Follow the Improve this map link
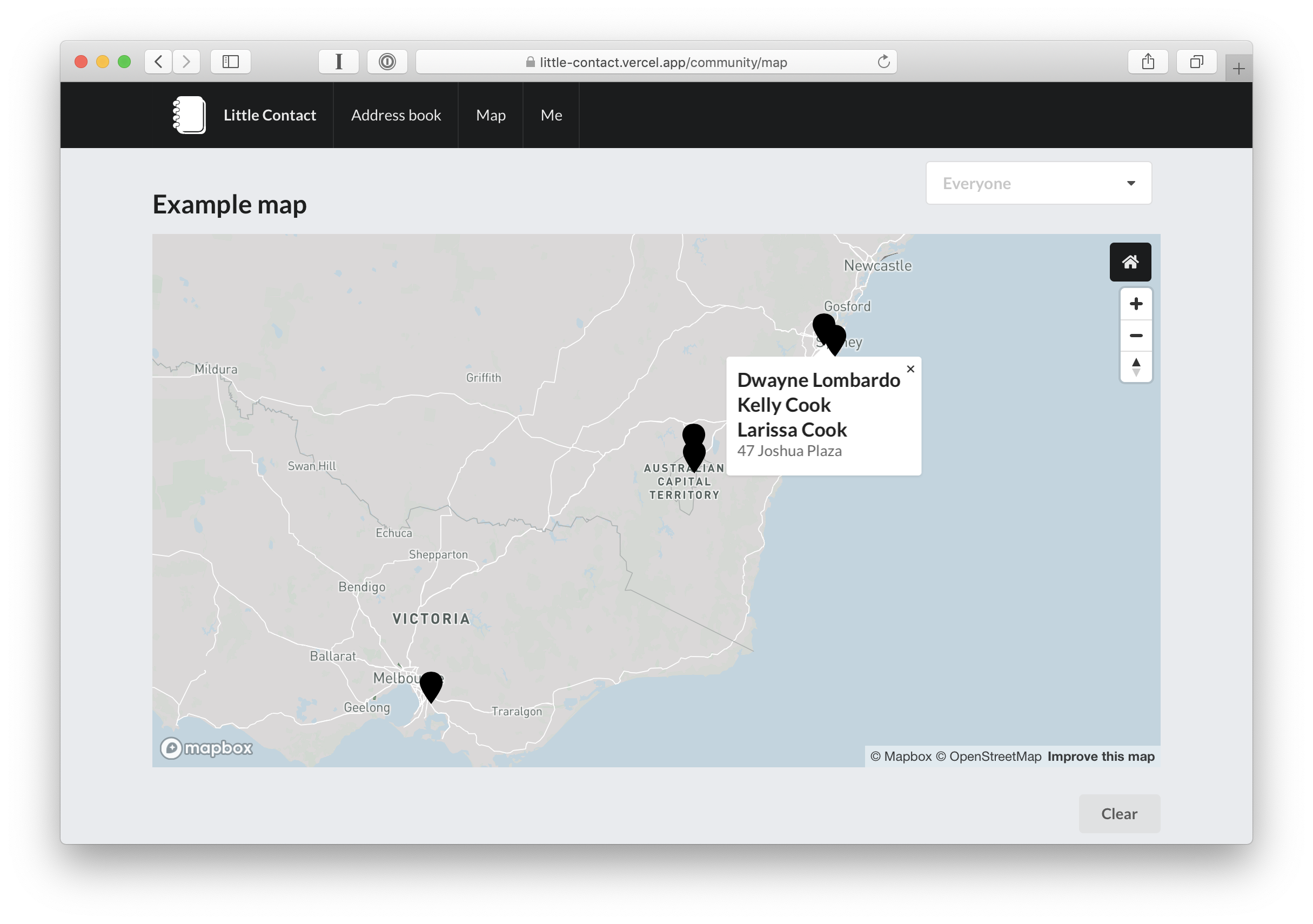The height and width of the screenshot is (924, 1313). tap(1100, 756)
